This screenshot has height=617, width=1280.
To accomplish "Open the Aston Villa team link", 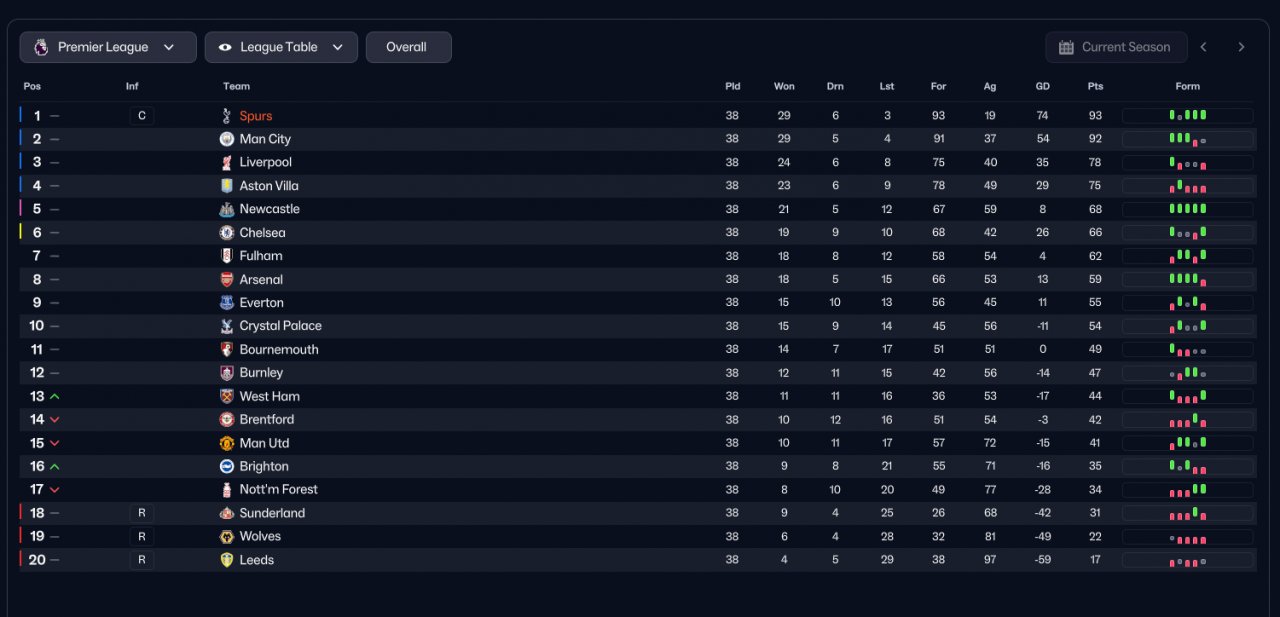I will click(x=269, y=186).
